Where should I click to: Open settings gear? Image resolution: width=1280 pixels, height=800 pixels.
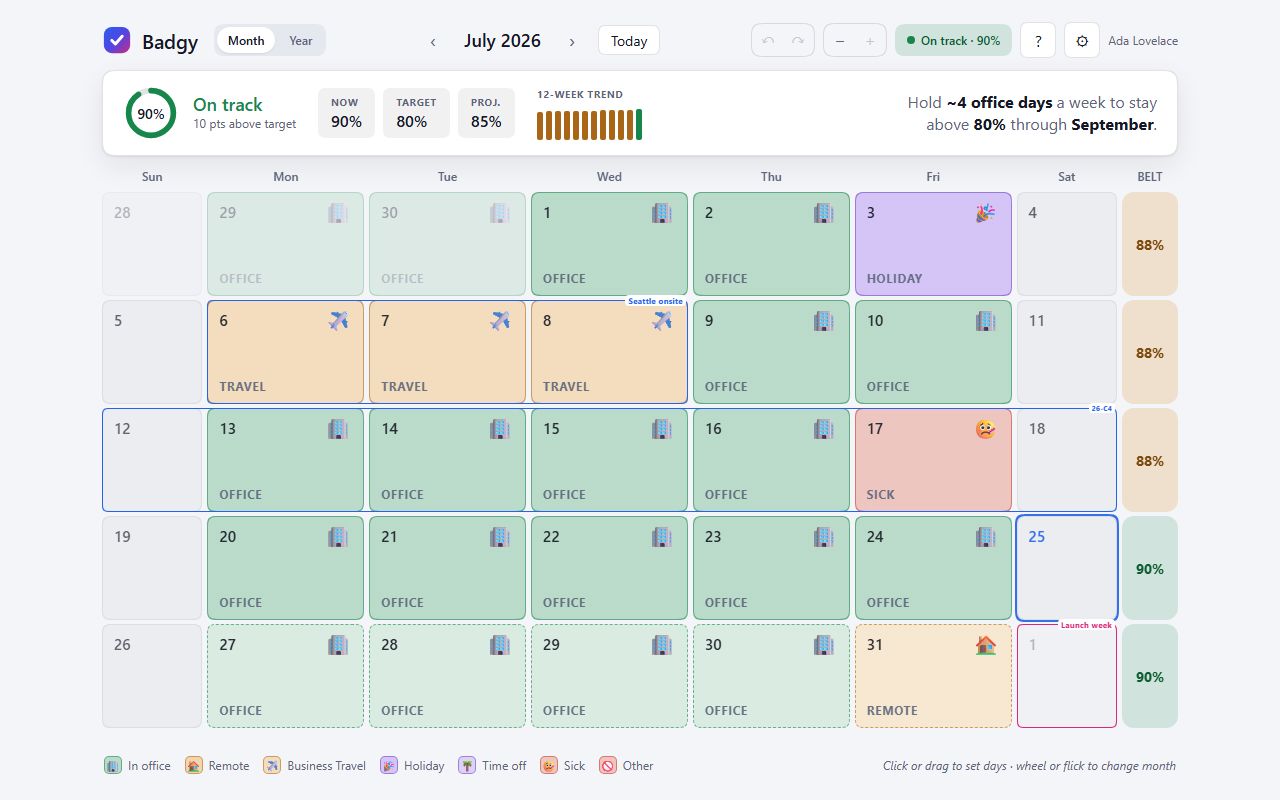[x=1082, y=41]
